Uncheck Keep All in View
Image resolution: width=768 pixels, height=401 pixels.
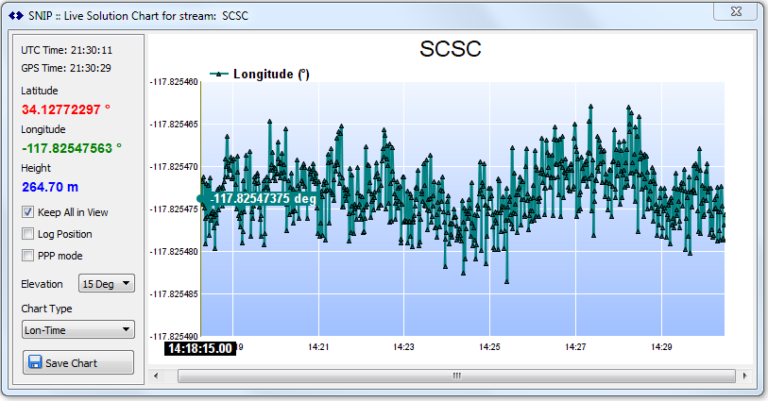pyautogui.click(x=28, y=212)
